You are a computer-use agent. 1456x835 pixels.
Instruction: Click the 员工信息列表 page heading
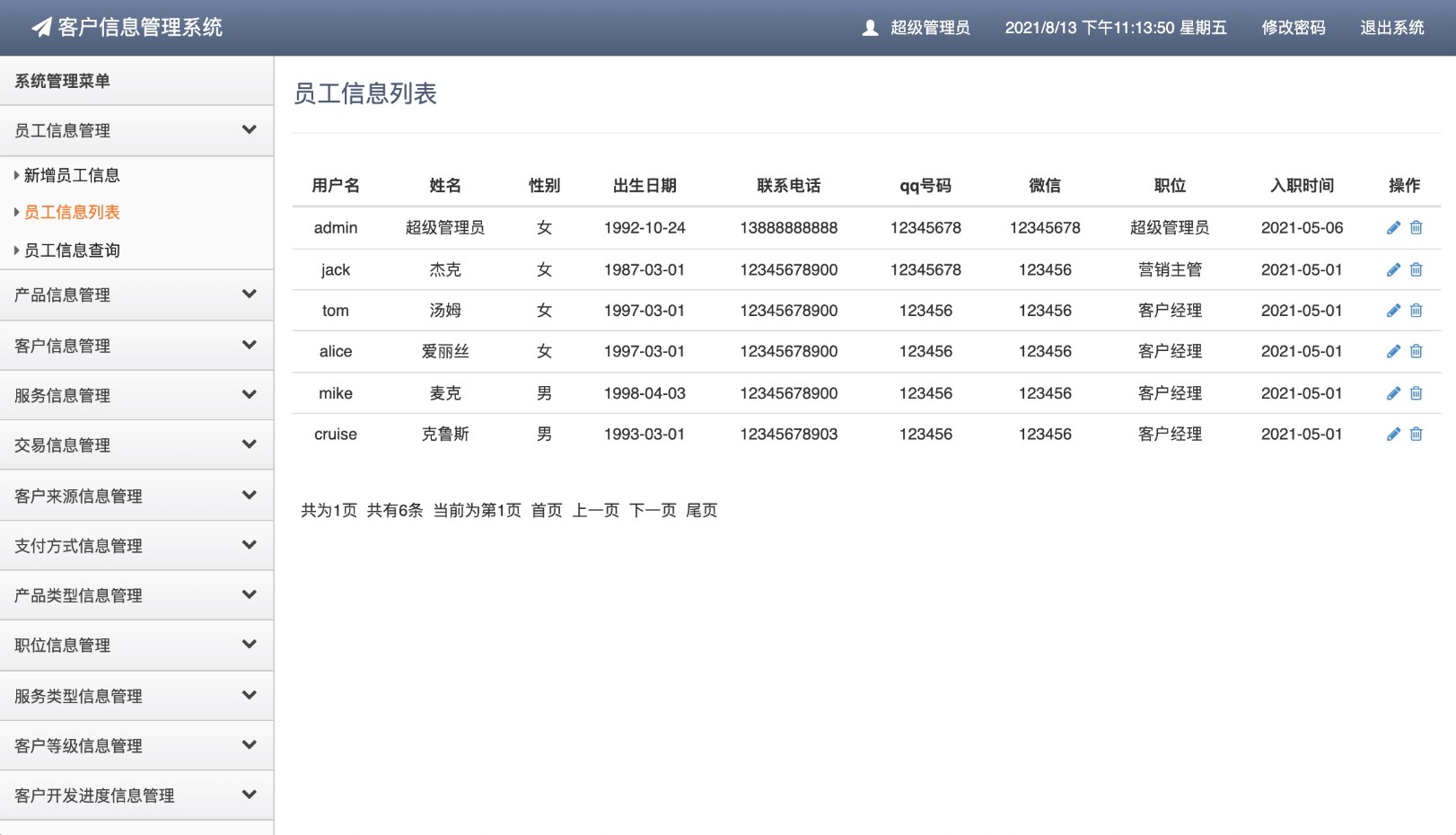coord(365,93)
